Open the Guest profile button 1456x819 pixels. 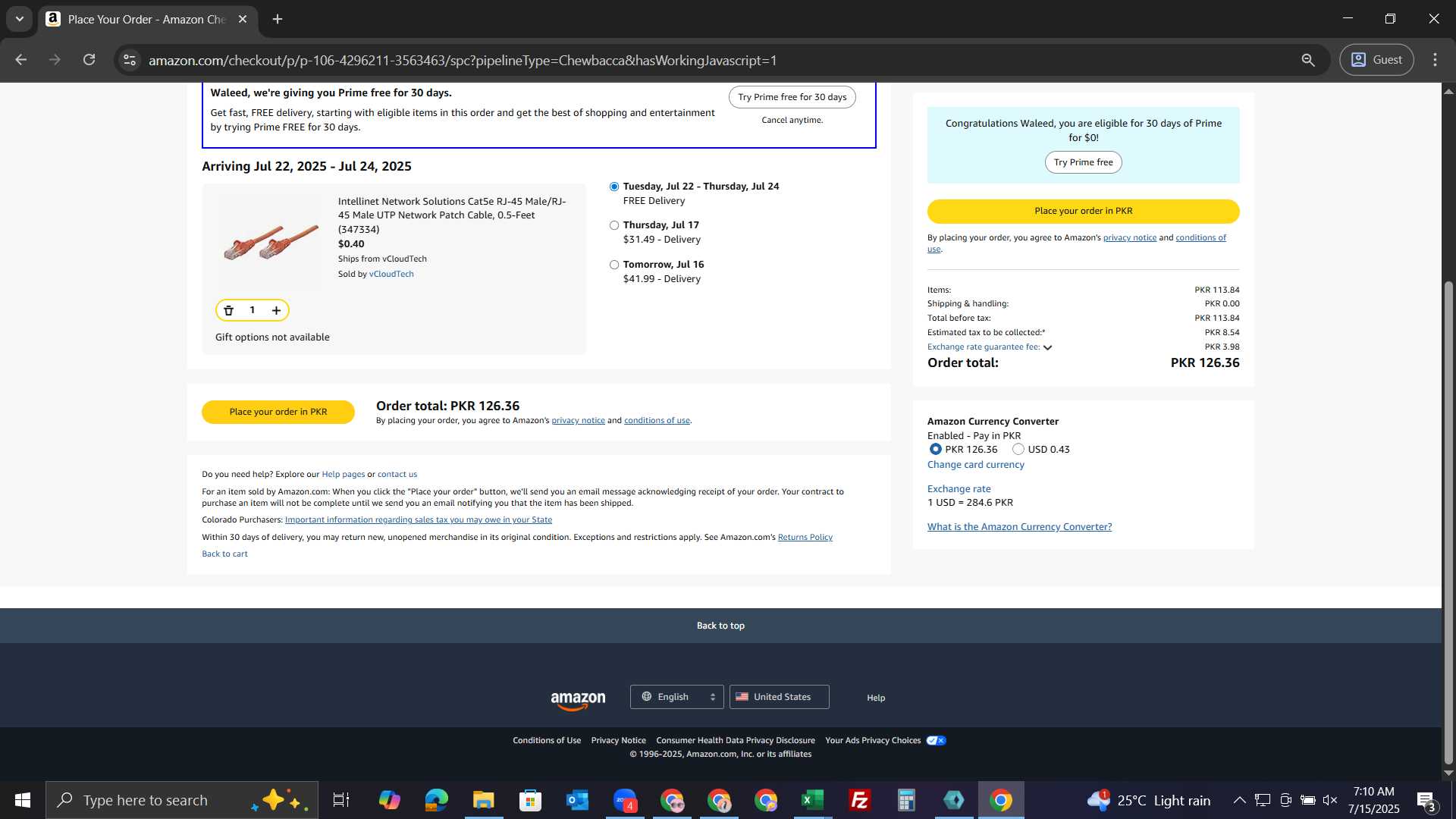pos(1376,60)
